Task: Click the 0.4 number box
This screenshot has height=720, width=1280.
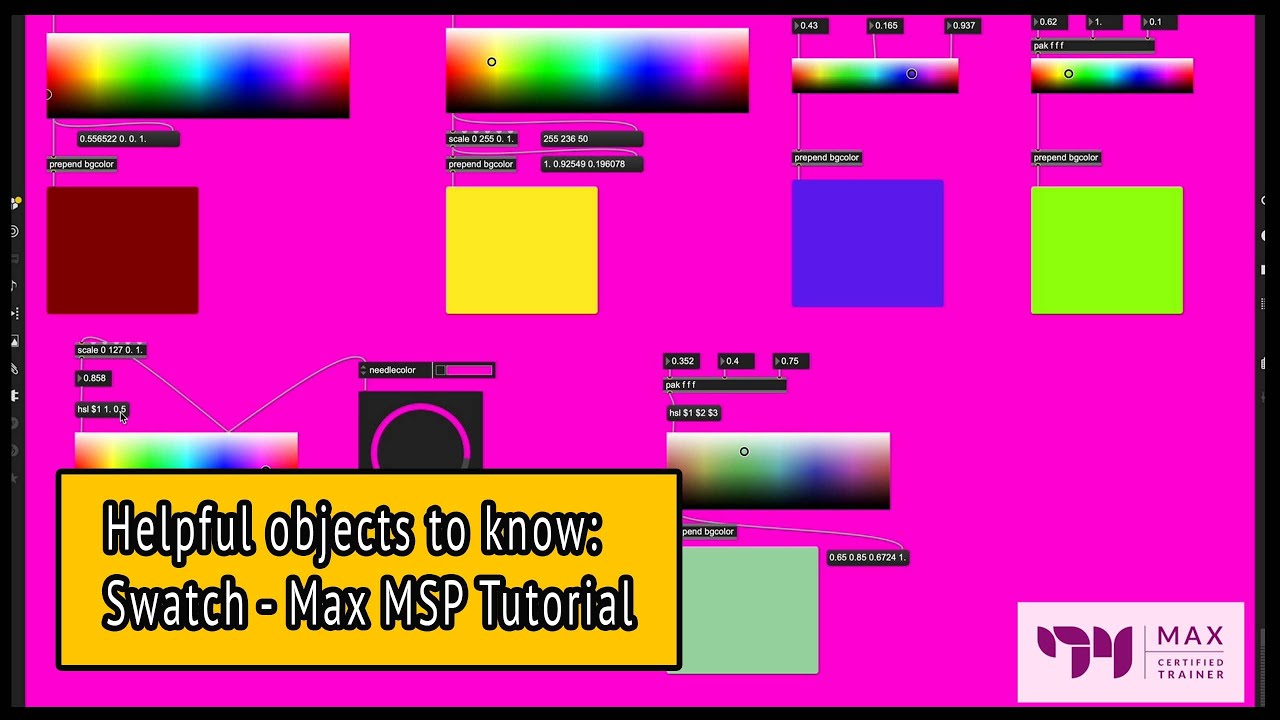Action: pos(736,361)
